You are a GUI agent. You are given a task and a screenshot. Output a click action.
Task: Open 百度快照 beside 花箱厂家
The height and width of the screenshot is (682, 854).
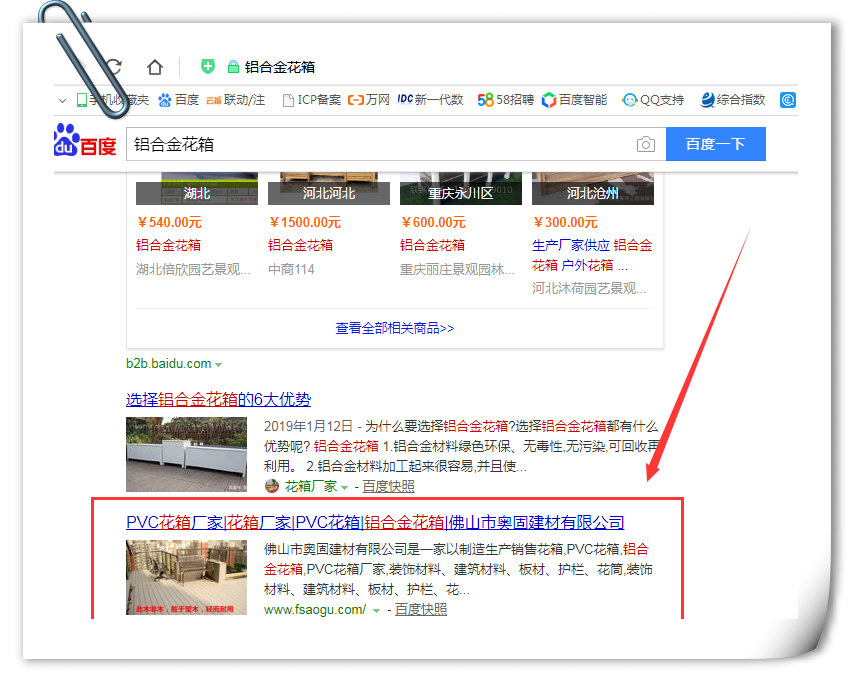388,486
